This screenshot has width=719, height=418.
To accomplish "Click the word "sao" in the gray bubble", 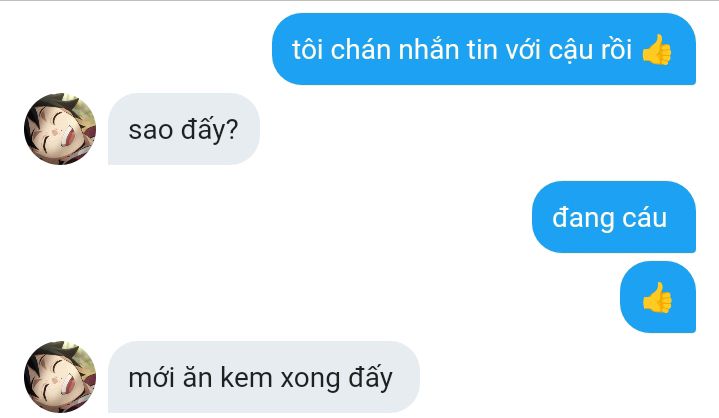I will pyautogui.click(x=150, y=131).
